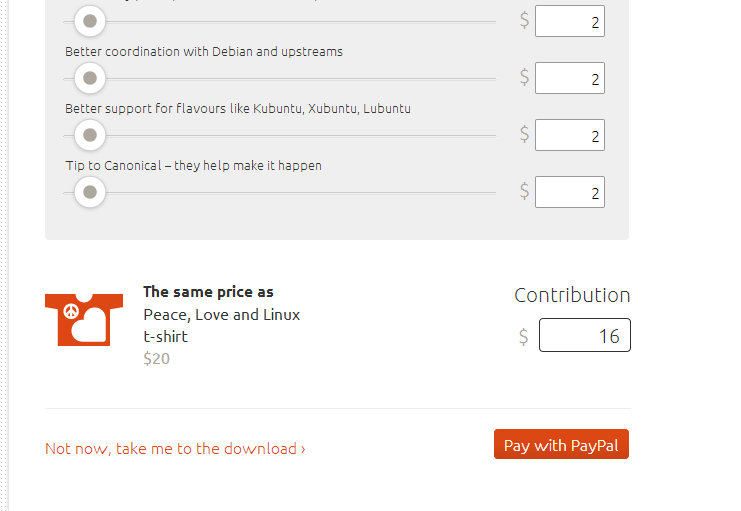Focus the Tip to Canonical amount box
Viewport: 741px width, 511px height.
pos(570,192)
